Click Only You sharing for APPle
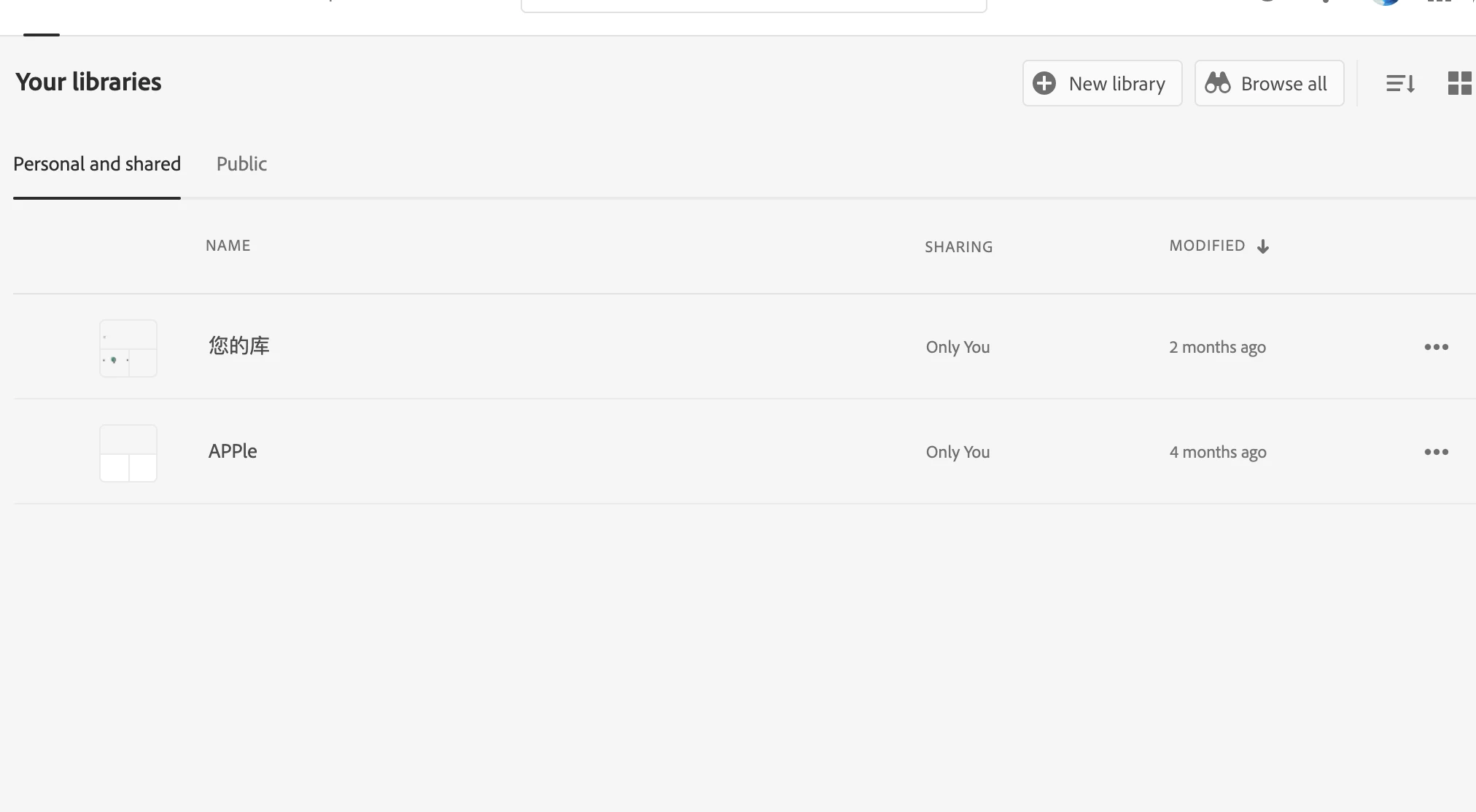This screenshot has height=812, width=1476. pos(958,452)
